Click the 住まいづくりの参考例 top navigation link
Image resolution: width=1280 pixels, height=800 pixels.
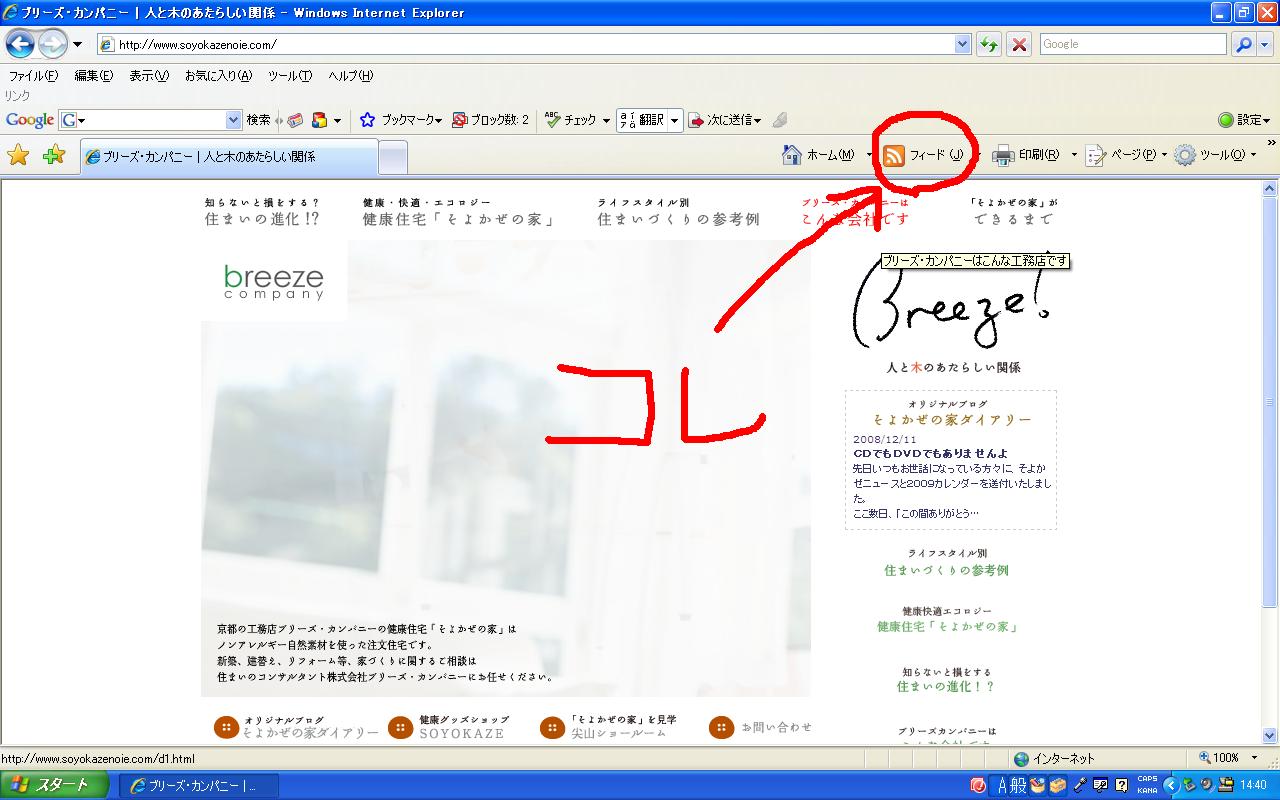pos(678,212)
